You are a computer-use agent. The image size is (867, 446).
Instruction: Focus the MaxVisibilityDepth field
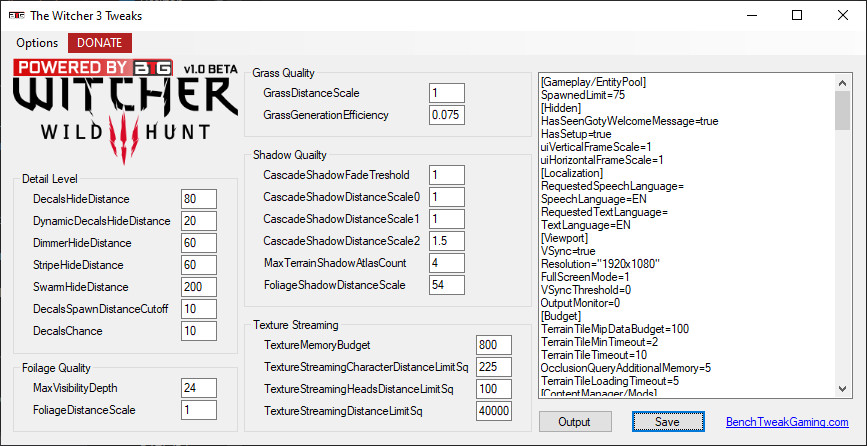coord(199,388)
